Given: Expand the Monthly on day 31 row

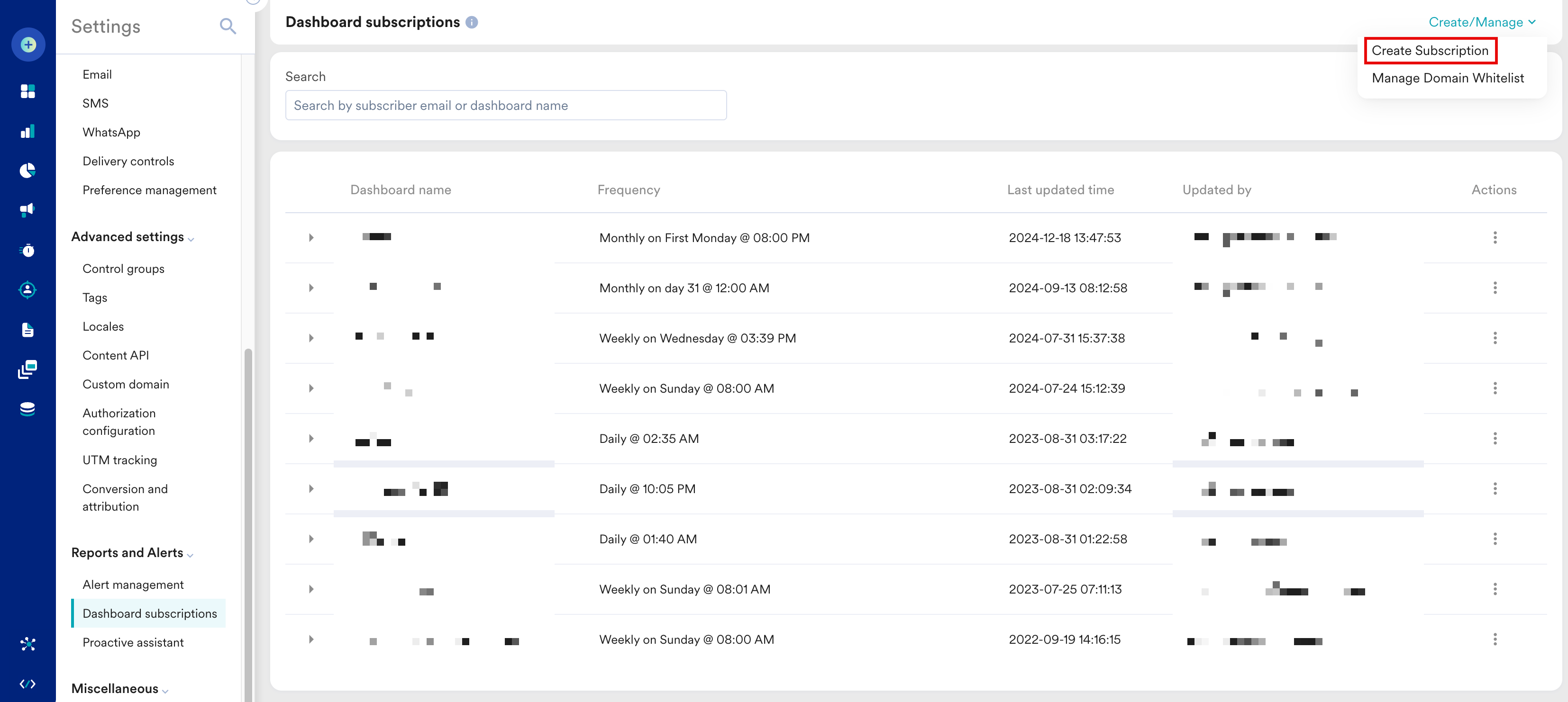Looking at the screenshot, I should tap(311, 288).
